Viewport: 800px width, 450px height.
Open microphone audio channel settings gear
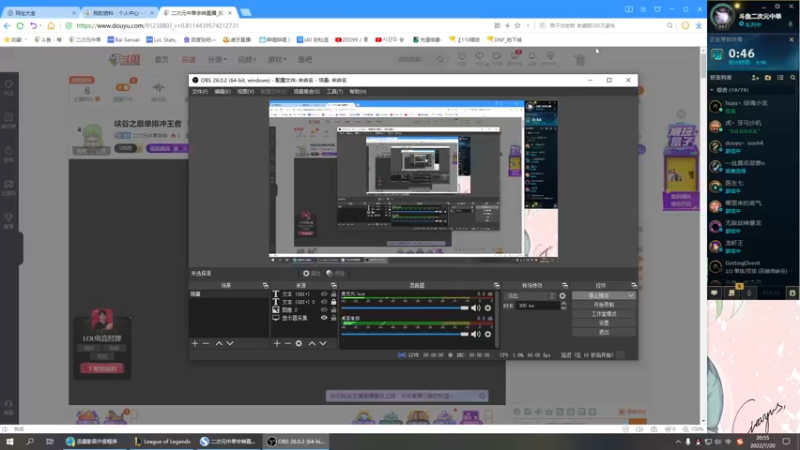click(488, 308)
